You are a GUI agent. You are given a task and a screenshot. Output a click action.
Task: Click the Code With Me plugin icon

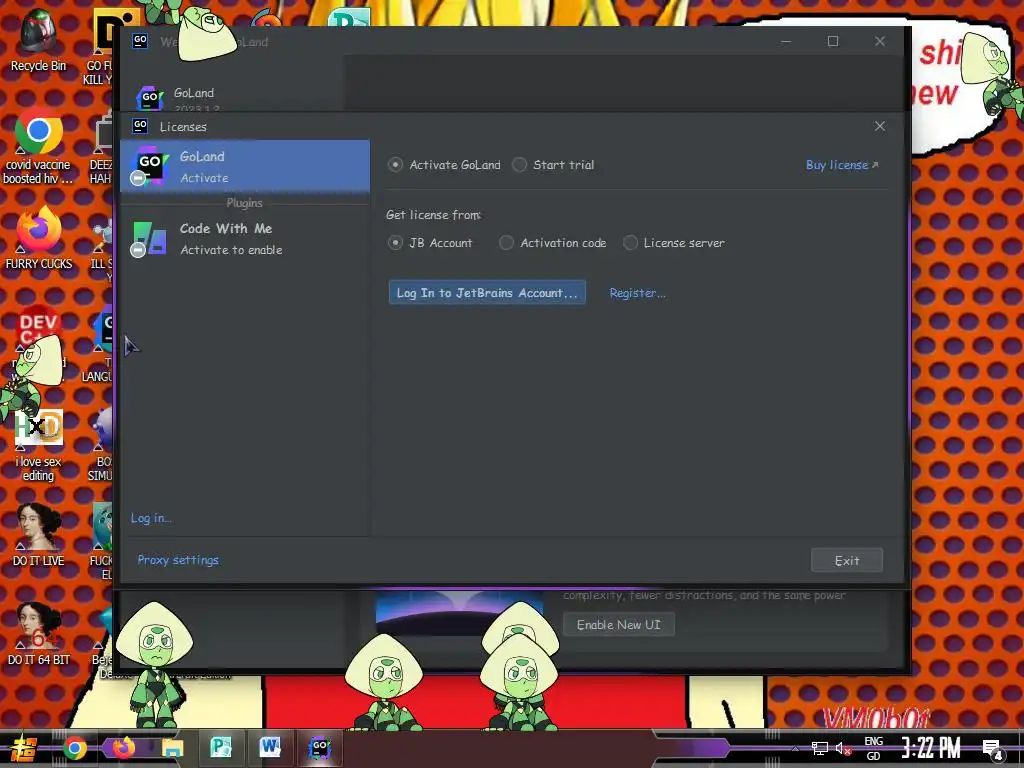149,239
